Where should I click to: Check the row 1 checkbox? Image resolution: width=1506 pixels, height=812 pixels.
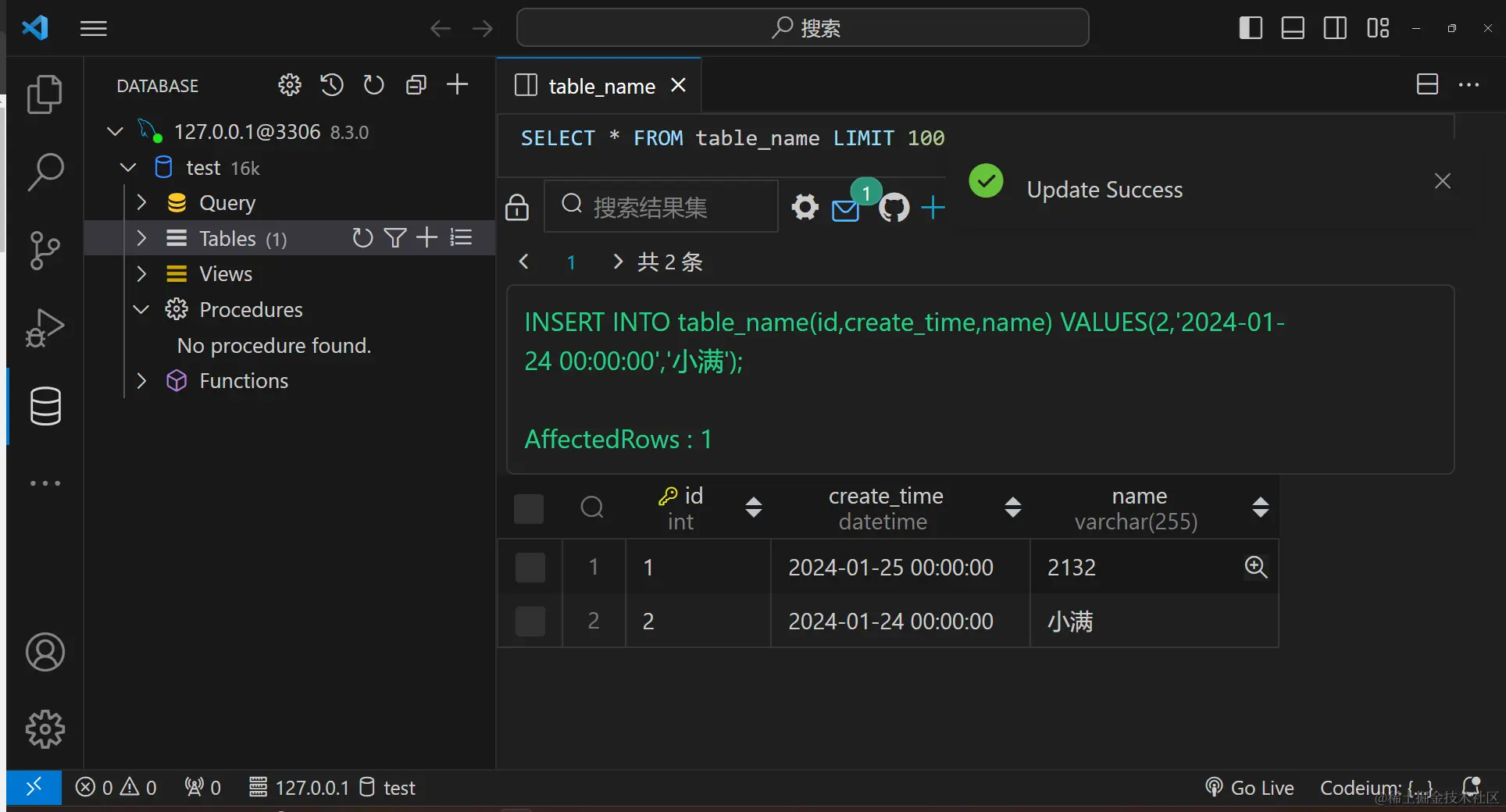pos(530,568)
